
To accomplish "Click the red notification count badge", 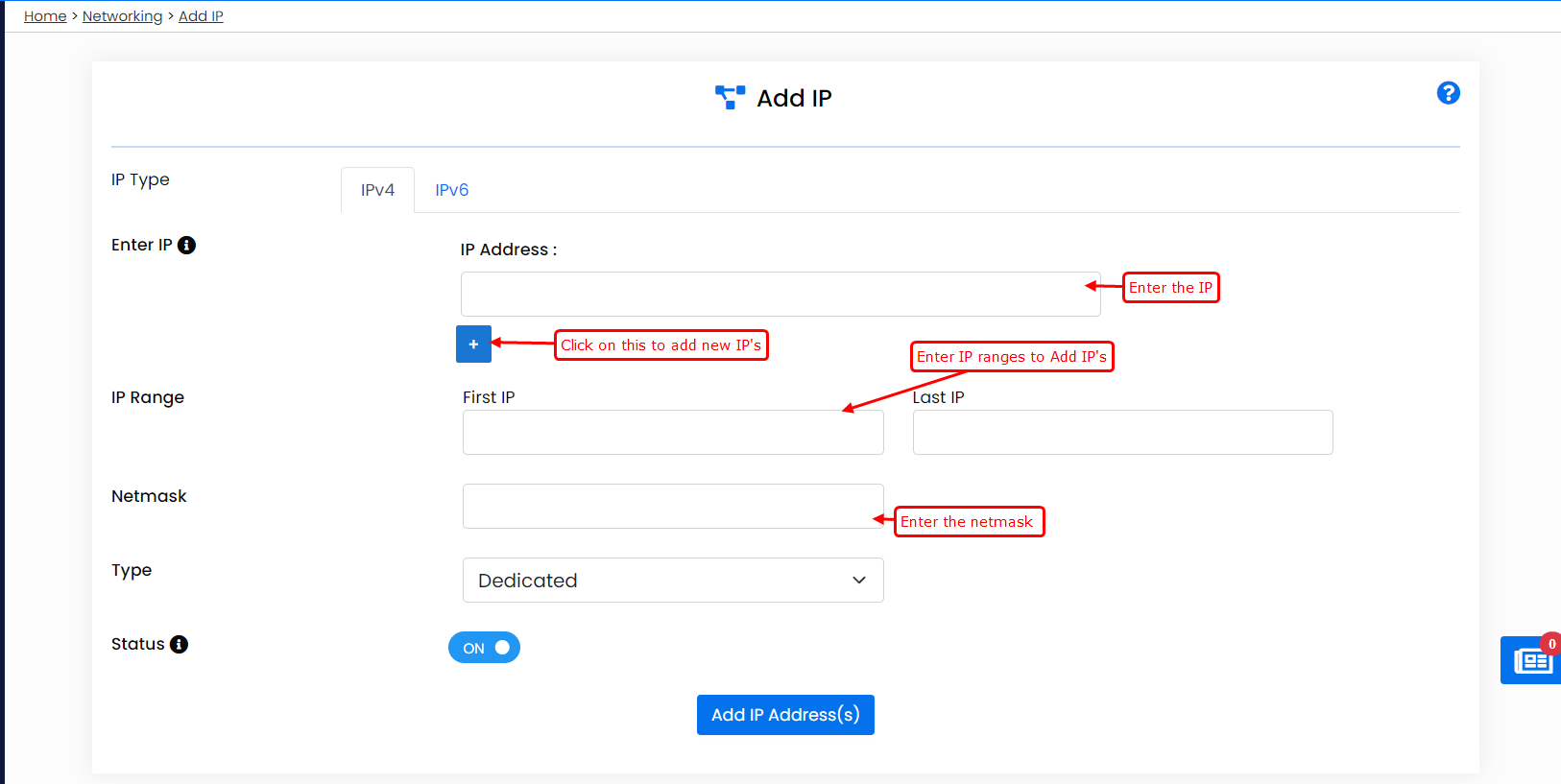I will click(x=1551, y=644).
